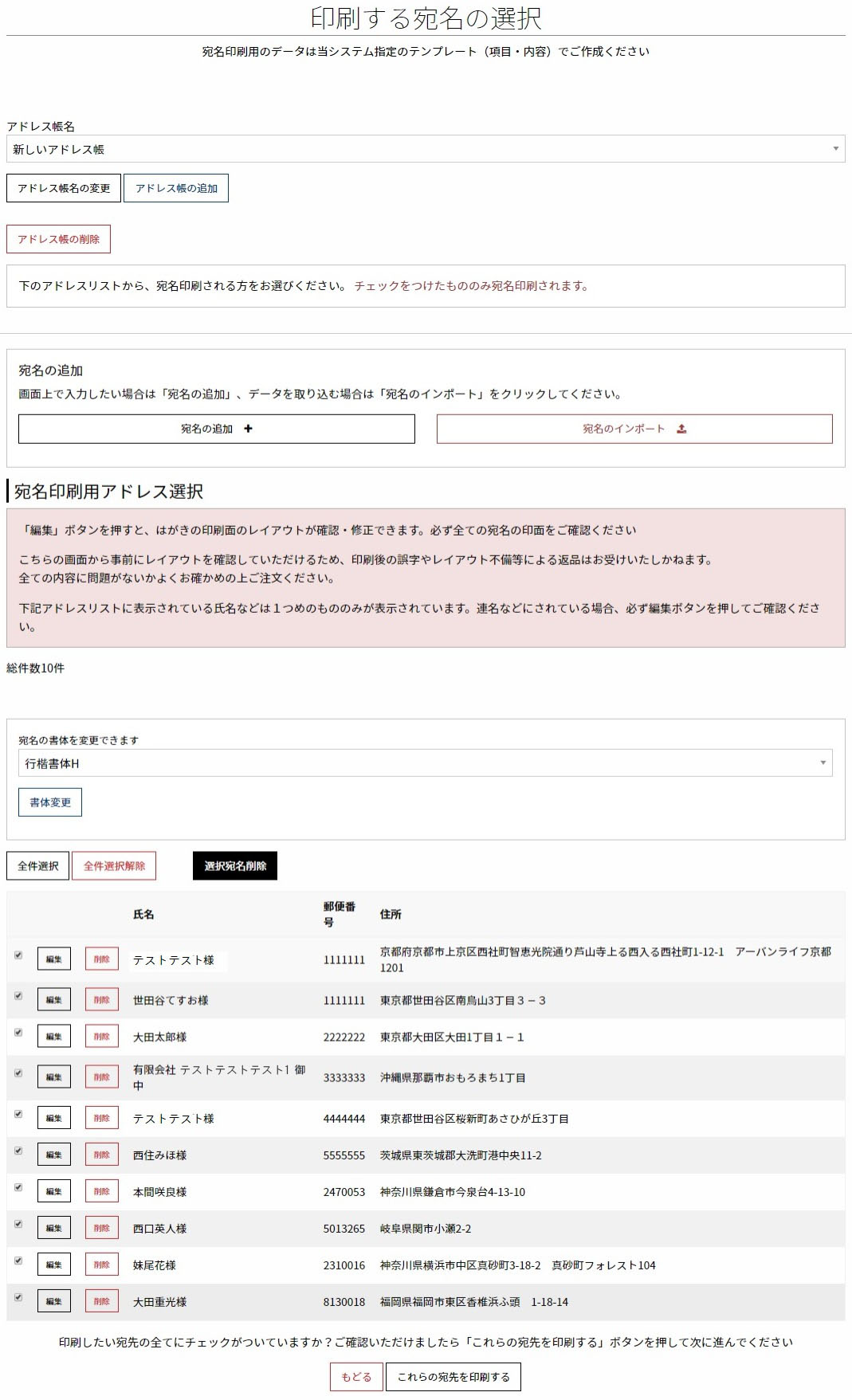Click the 書体変更 button
852x1400 pixels.
[x=50, y=802]
